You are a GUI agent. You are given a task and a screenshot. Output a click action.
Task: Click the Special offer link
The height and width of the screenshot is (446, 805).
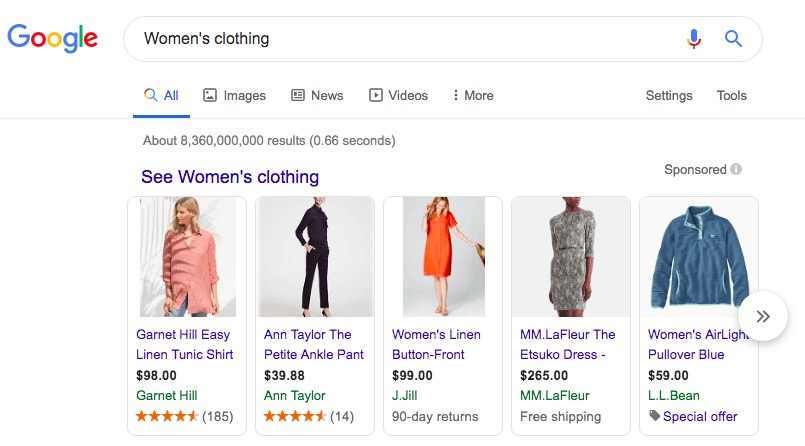click(x=700, y=416)
